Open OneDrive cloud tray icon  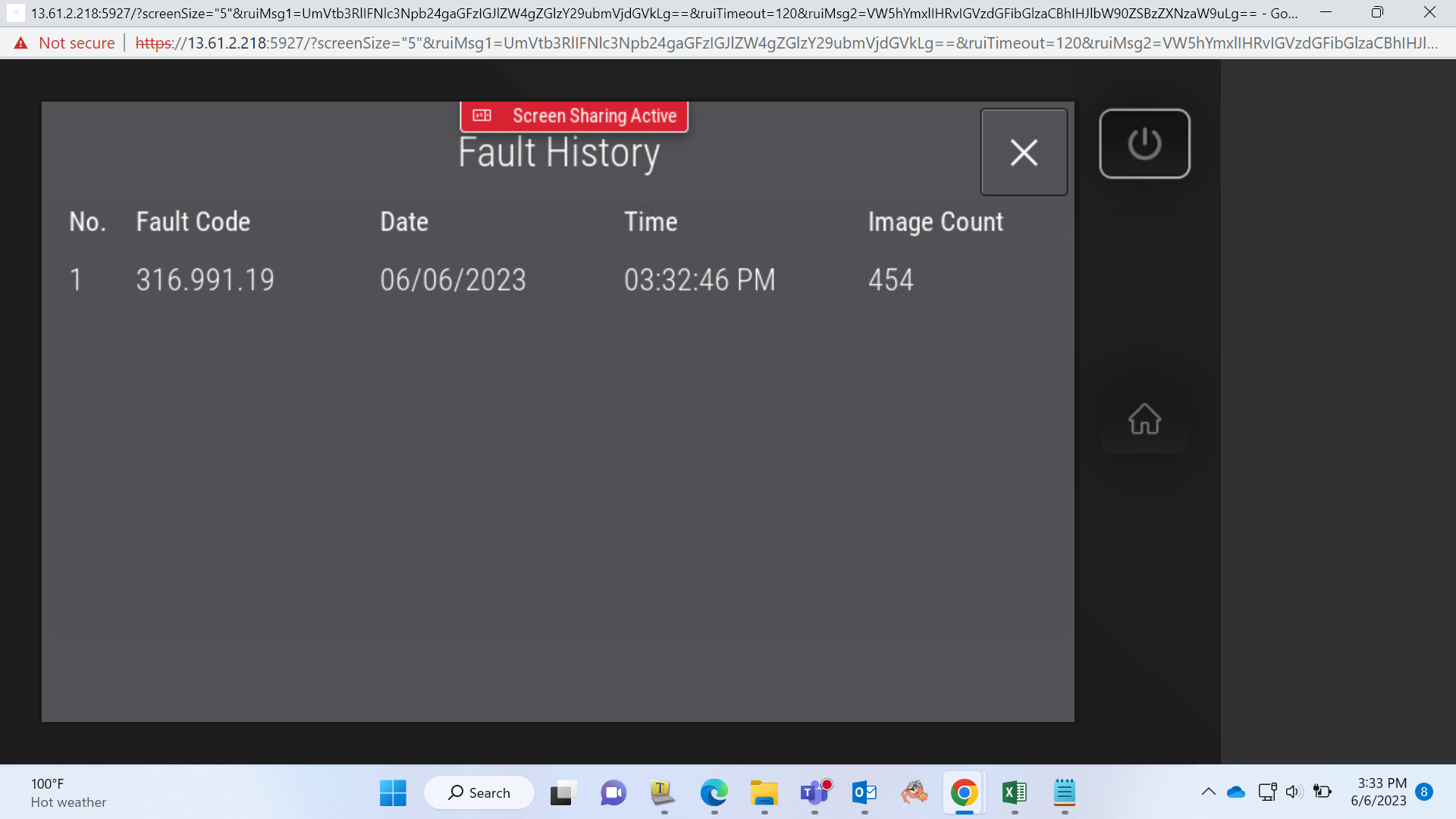click(1236, 792)
